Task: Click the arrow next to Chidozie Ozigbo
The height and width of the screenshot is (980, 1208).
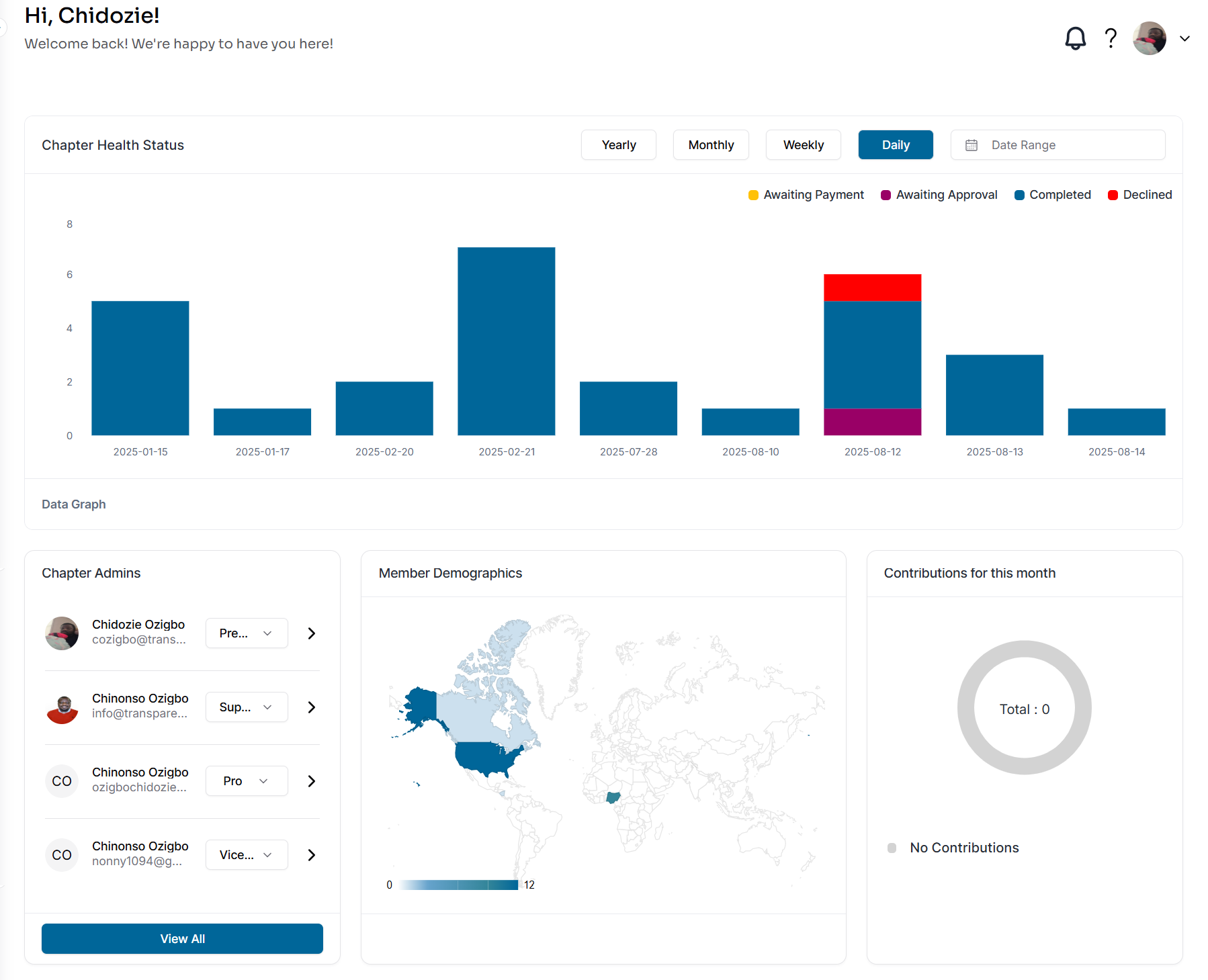Action: 310,633
